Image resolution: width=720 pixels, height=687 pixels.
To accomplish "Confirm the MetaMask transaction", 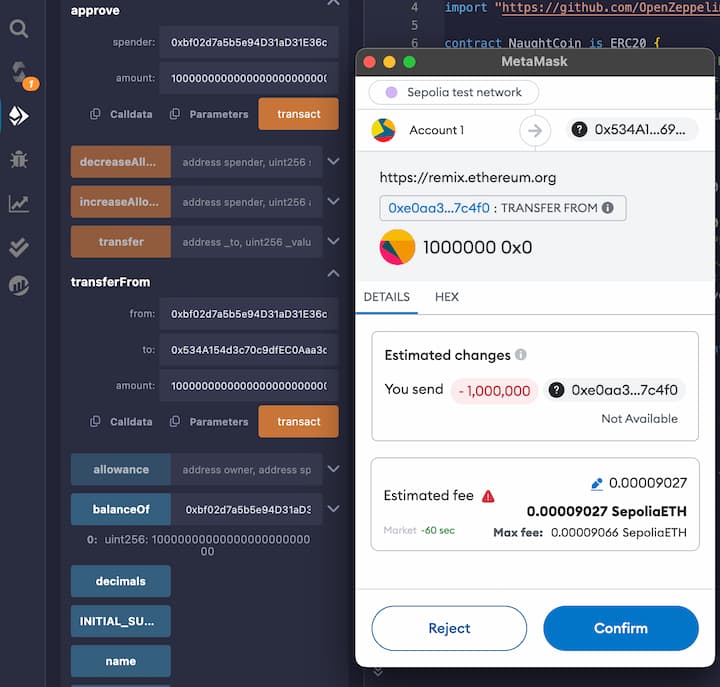I will (x=621, y=628).
